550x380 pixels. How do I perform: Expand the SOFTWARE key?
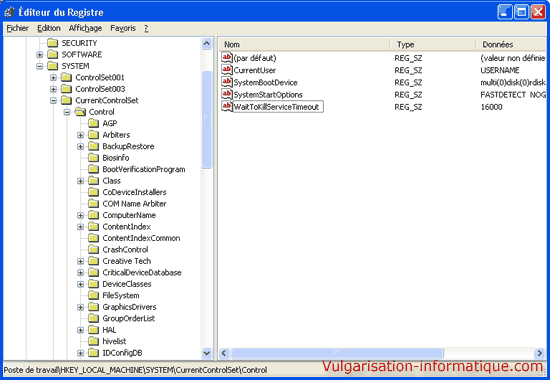(x=40, y=55)
